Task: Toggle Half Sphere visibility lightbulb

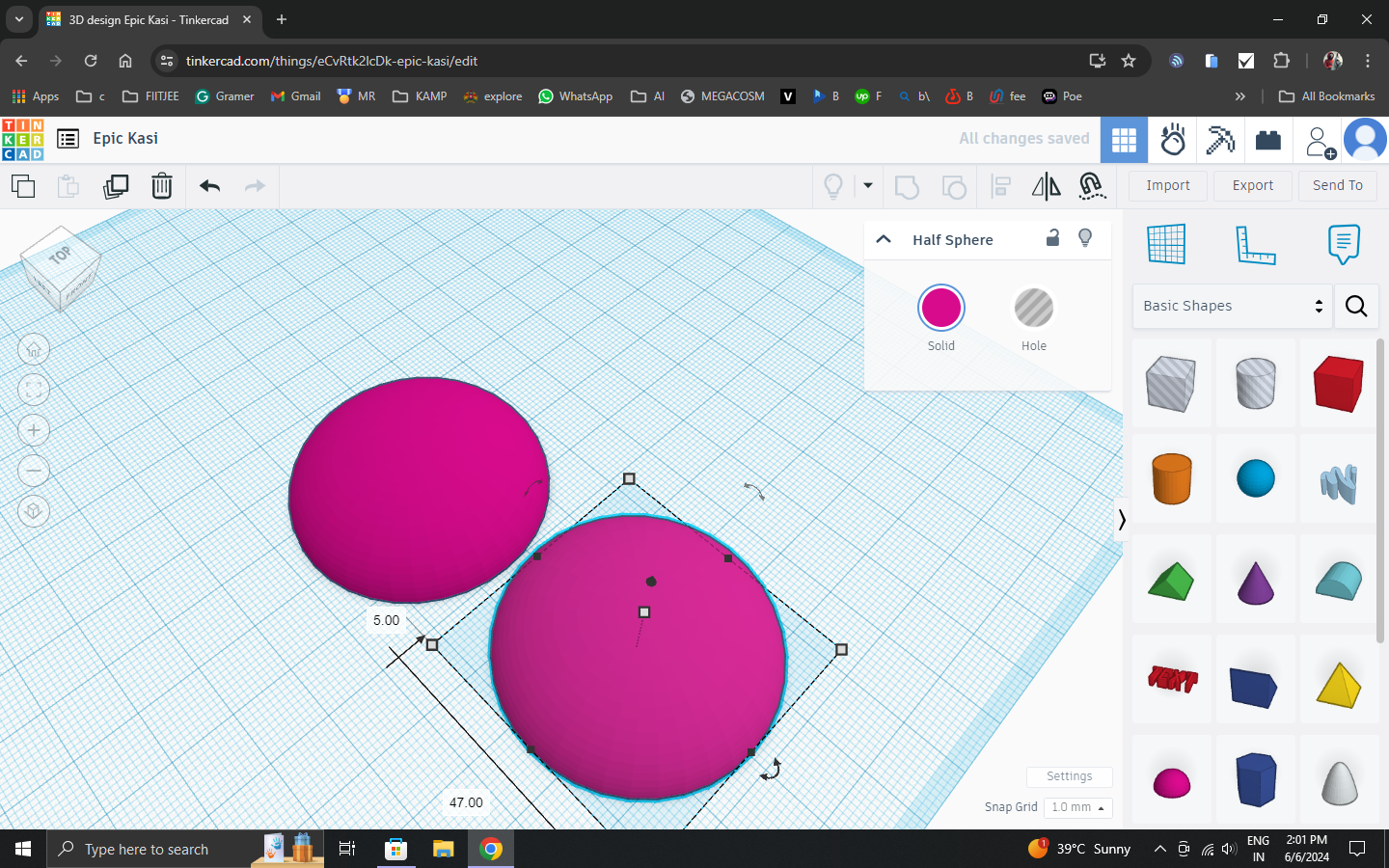Action: (x=1085, y=238)
